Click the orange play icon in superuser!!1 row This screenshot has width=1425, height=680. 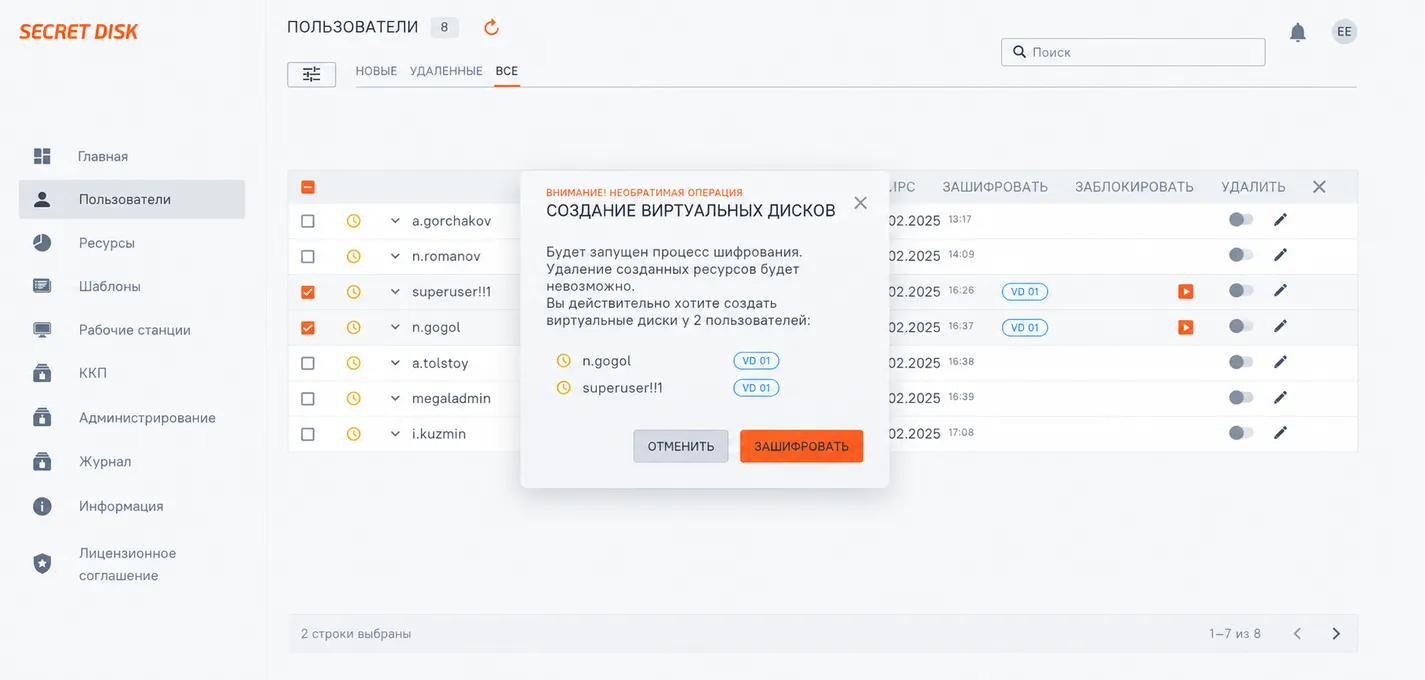[1185, 291]
